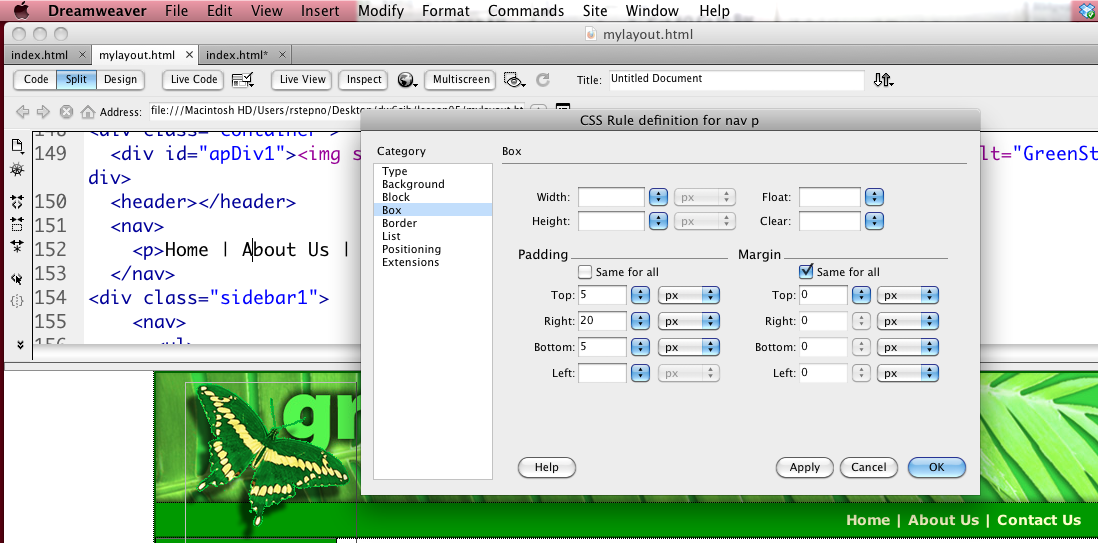
Task: Open the Width value dropdown
Action: pos(658,198)
